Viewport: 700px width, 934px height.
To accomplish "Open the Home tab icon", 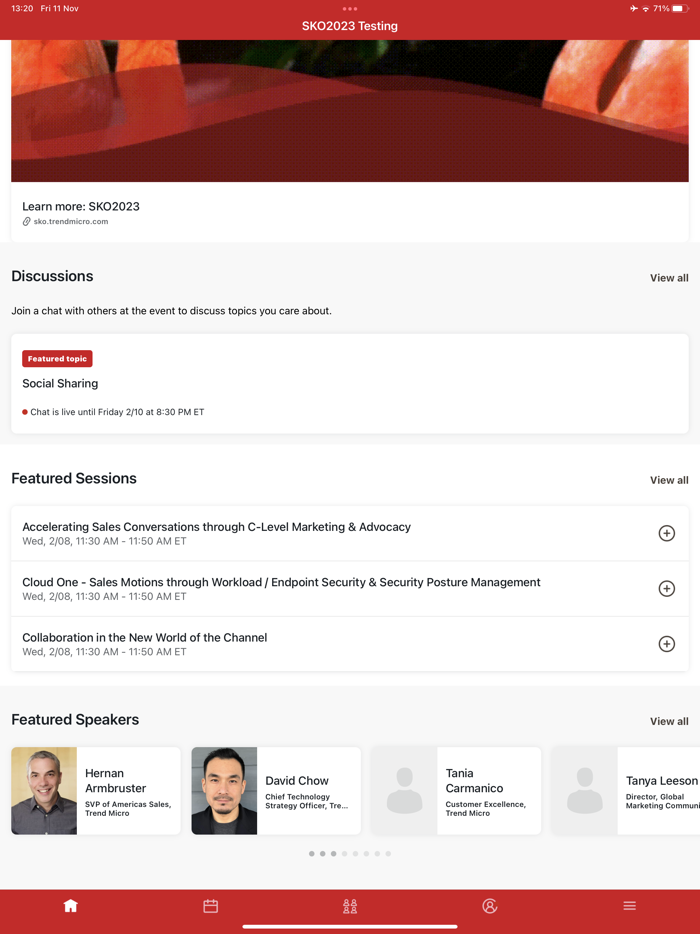I will click(70, 906).
